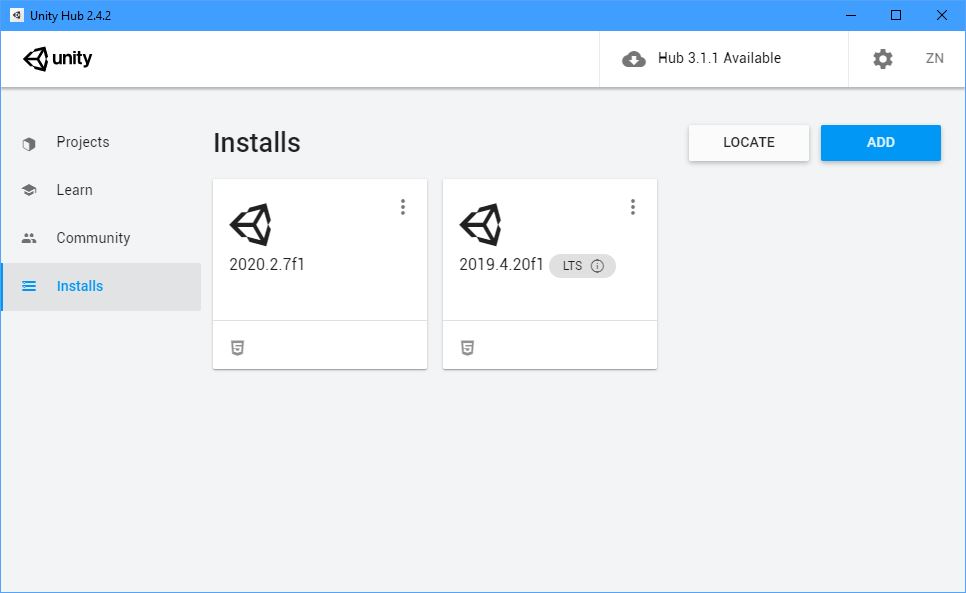Click the Unity Hub title bar icon
966x593 pixels.
(x=16, y=15)
